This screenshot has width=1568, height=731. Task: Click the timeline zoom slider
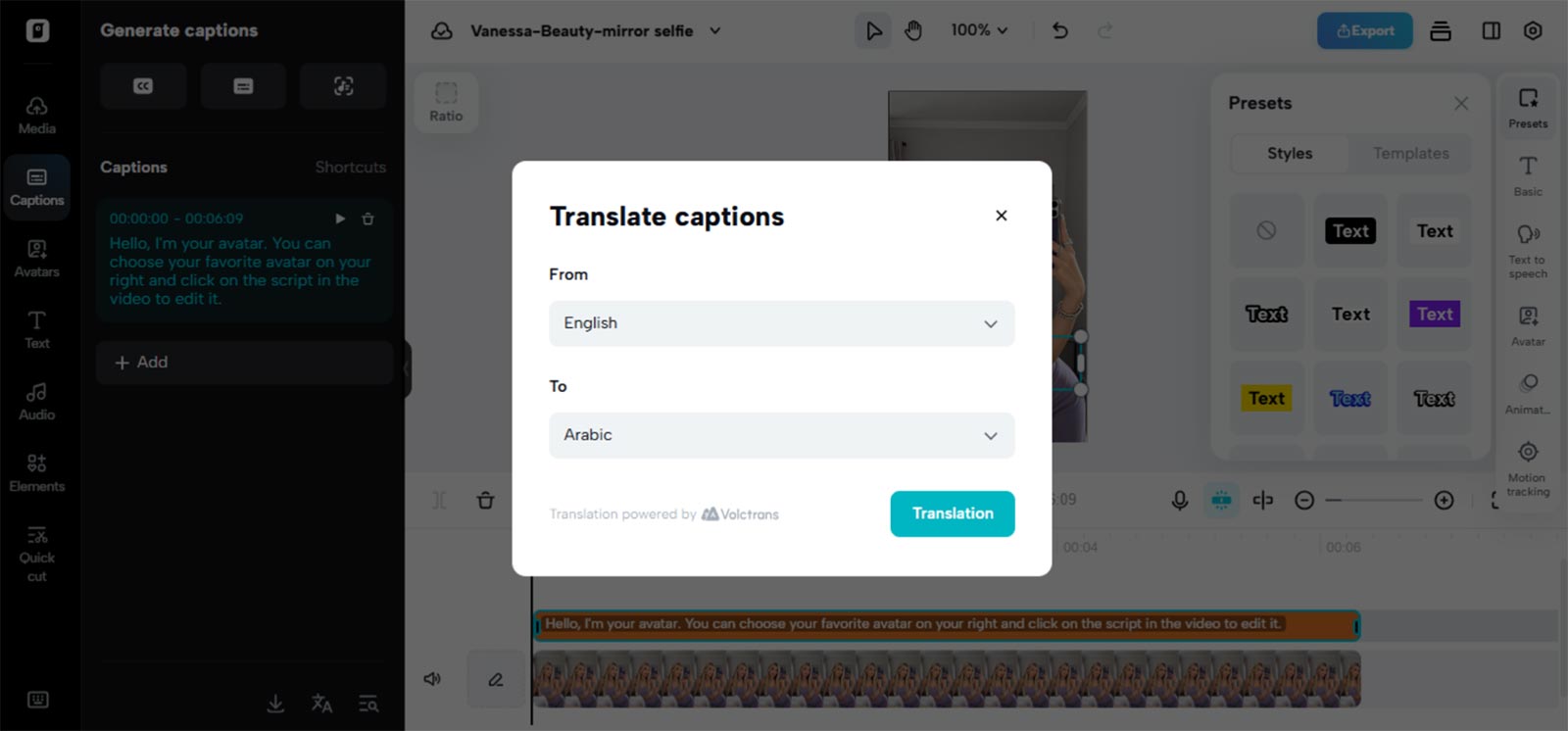click(x=1373, y=500)
